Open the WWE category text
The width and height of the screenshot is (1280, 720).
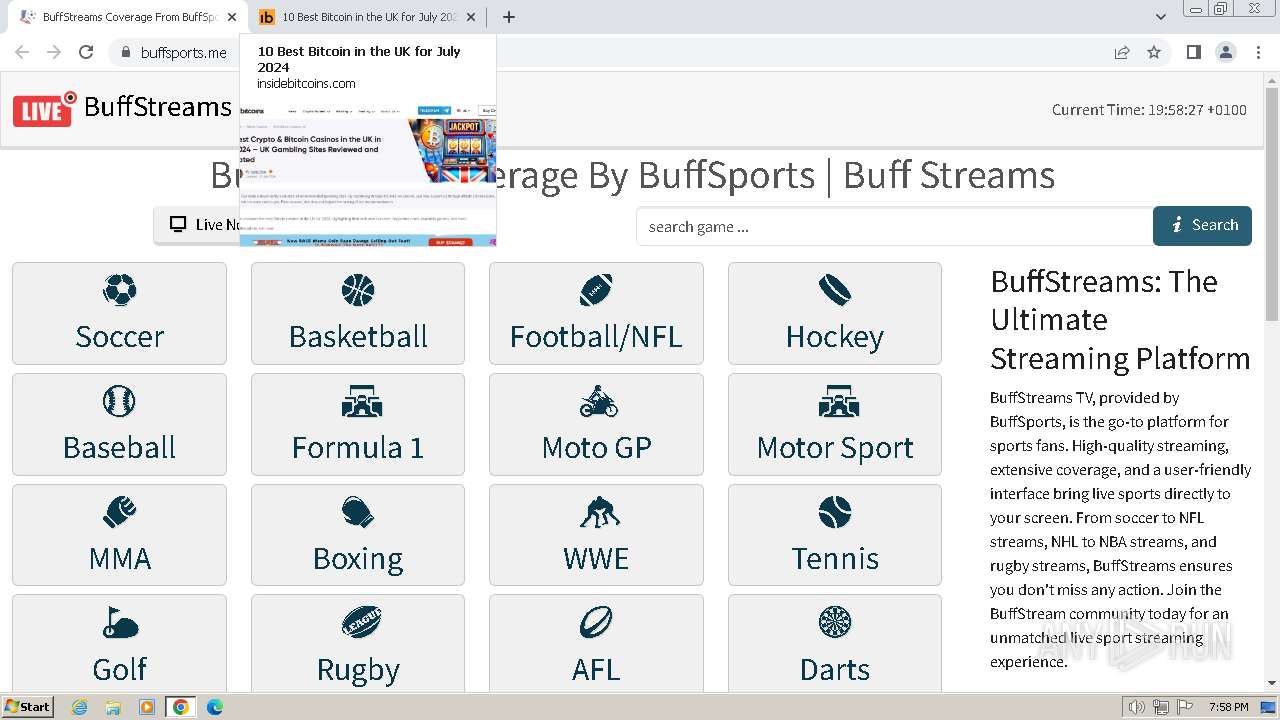[x=596, y=558]
